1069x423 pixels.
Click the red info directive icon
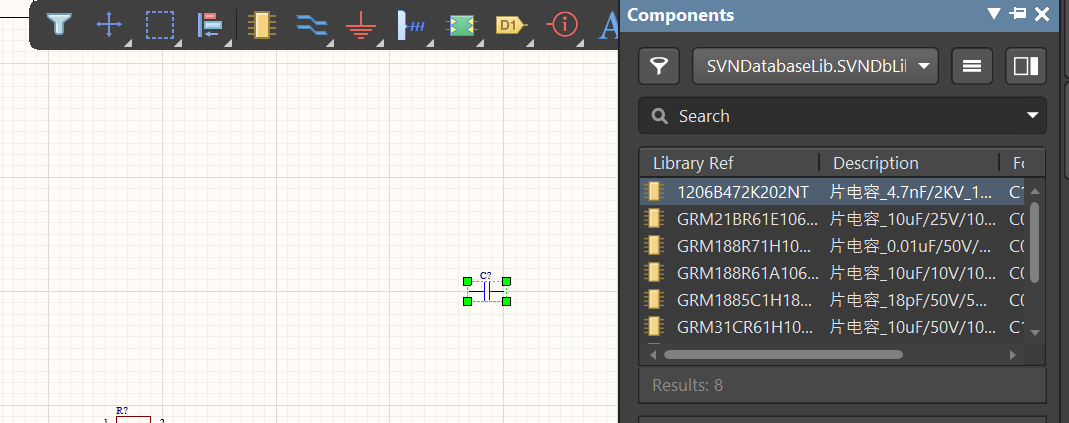[562, 25]
